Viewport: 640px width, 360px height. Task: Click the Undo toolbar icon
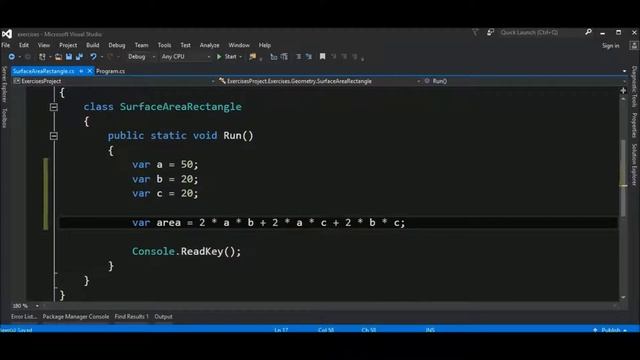[x=93, y=57]
